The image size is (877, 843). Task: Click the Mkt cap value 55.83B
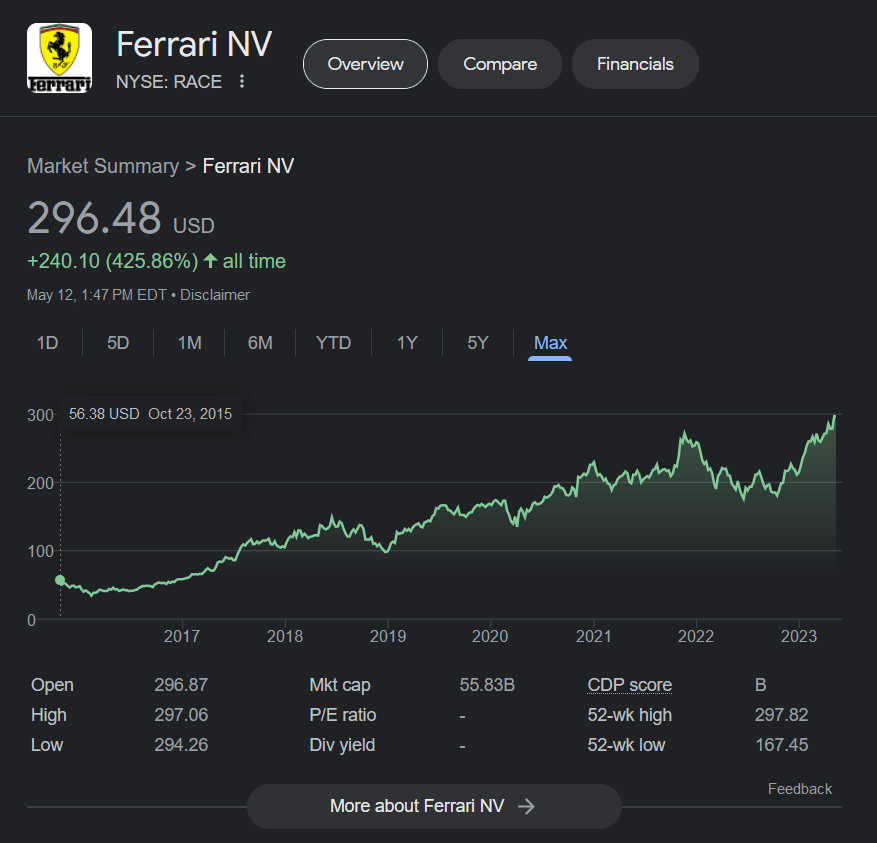(487, 685)
